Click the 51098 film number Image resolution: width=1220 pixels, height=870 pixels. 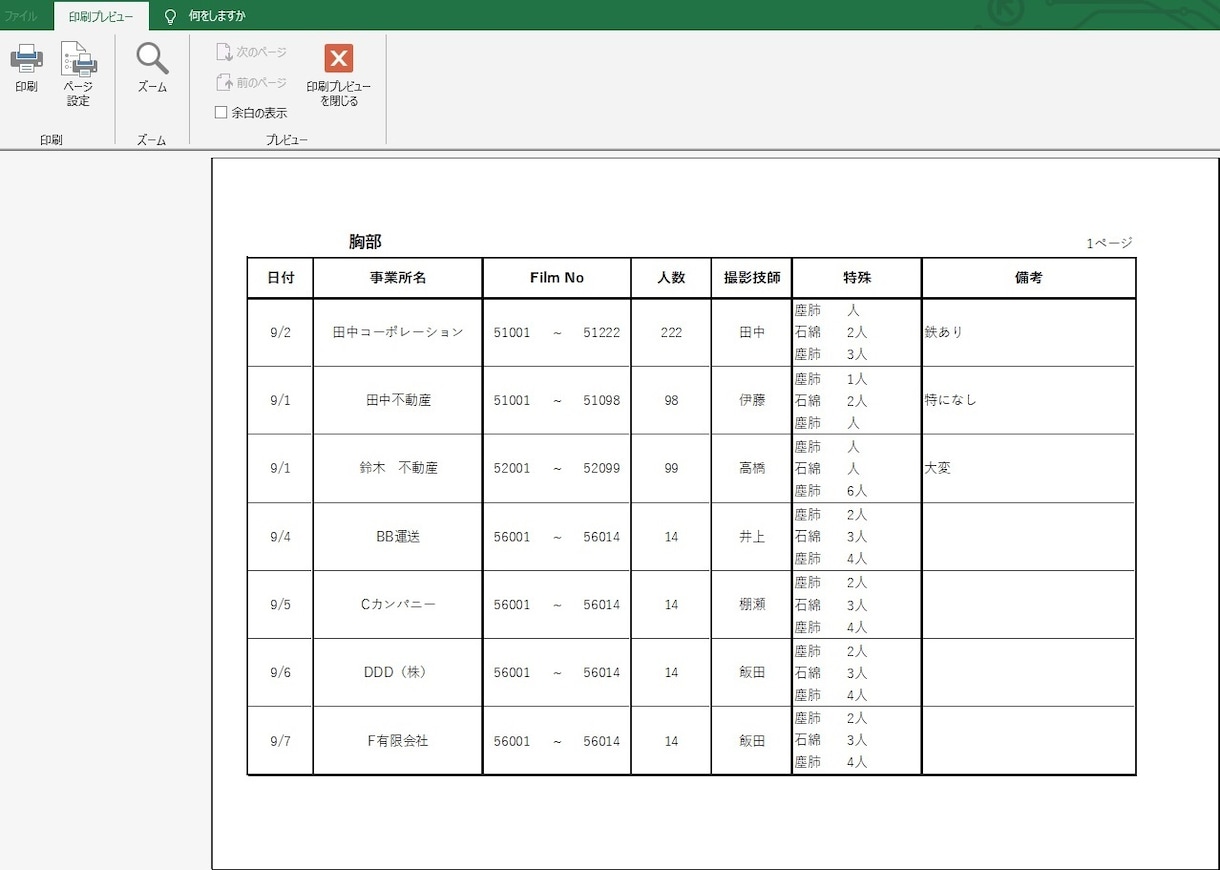tap(602, 400)
